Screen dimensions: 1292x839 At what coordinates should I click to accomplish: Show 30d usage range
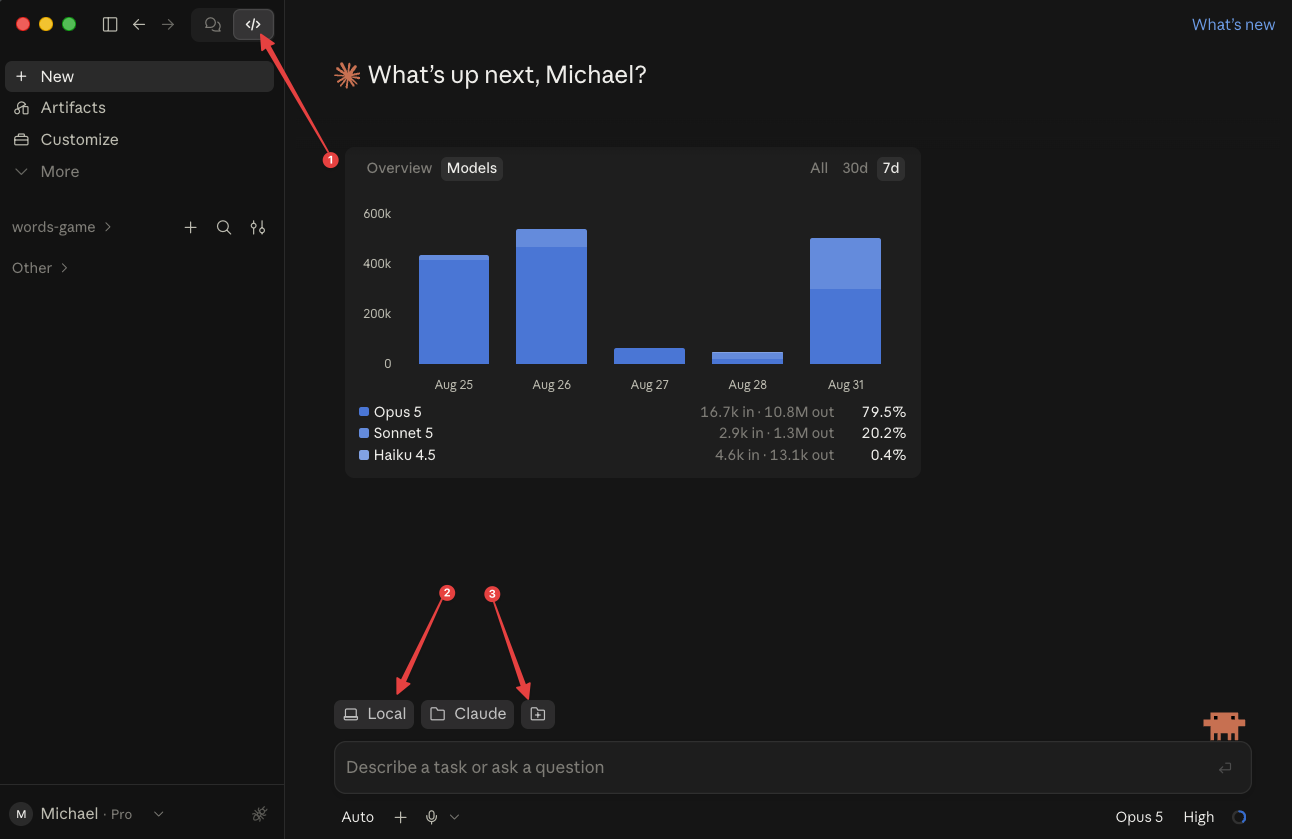click(855, 168)
